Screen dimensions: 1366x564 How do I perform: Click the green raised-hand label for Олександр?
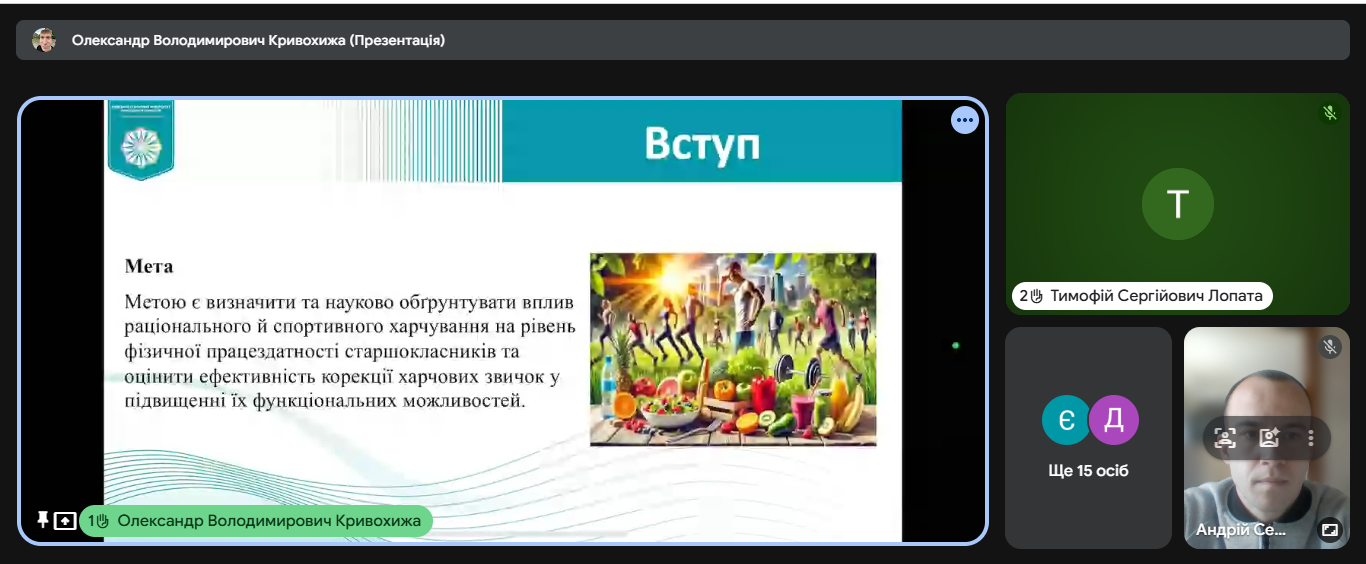coord(256,521)
